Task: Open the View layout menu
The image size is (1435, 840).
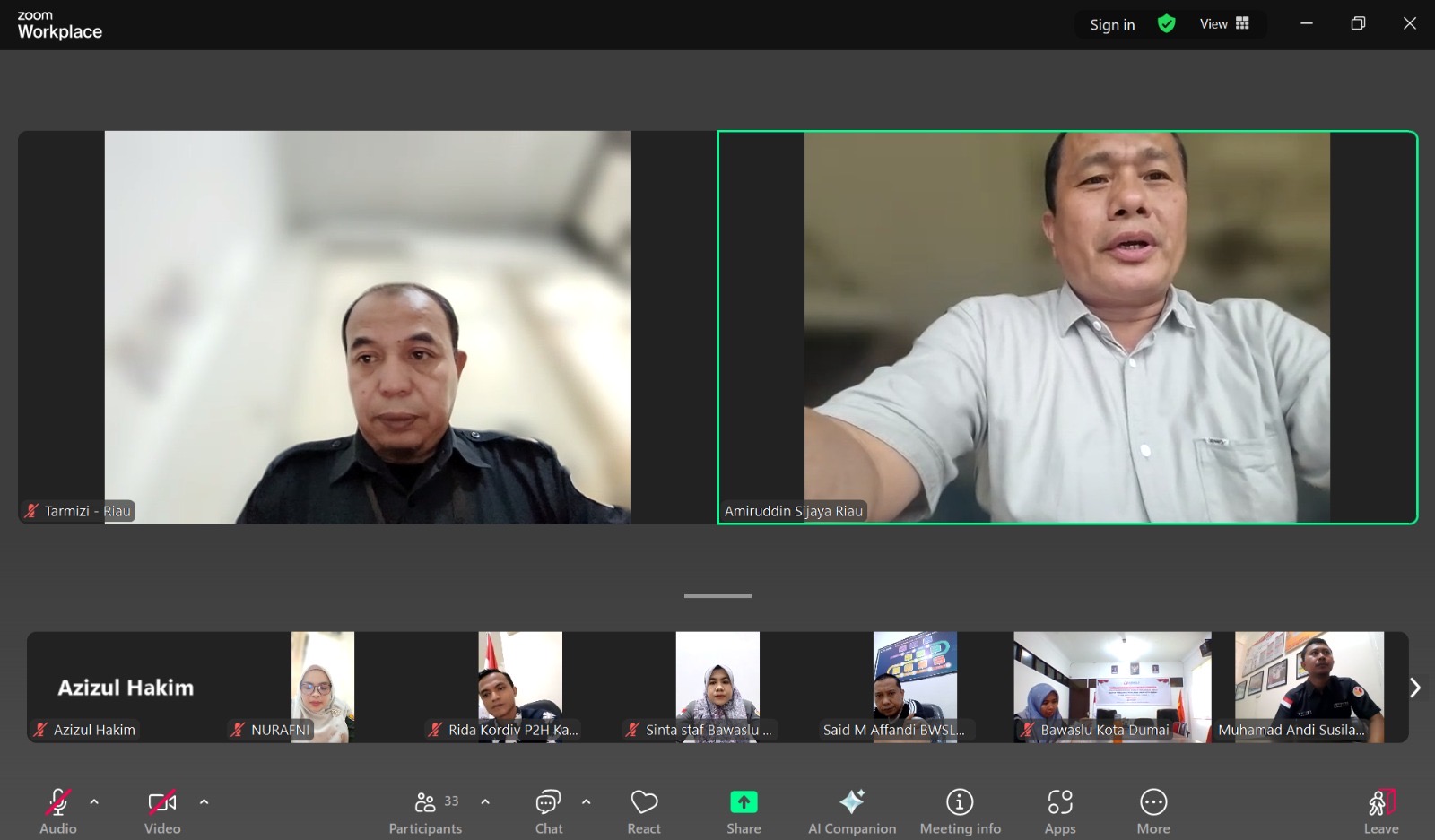Action: click(x=1223, y=23)
